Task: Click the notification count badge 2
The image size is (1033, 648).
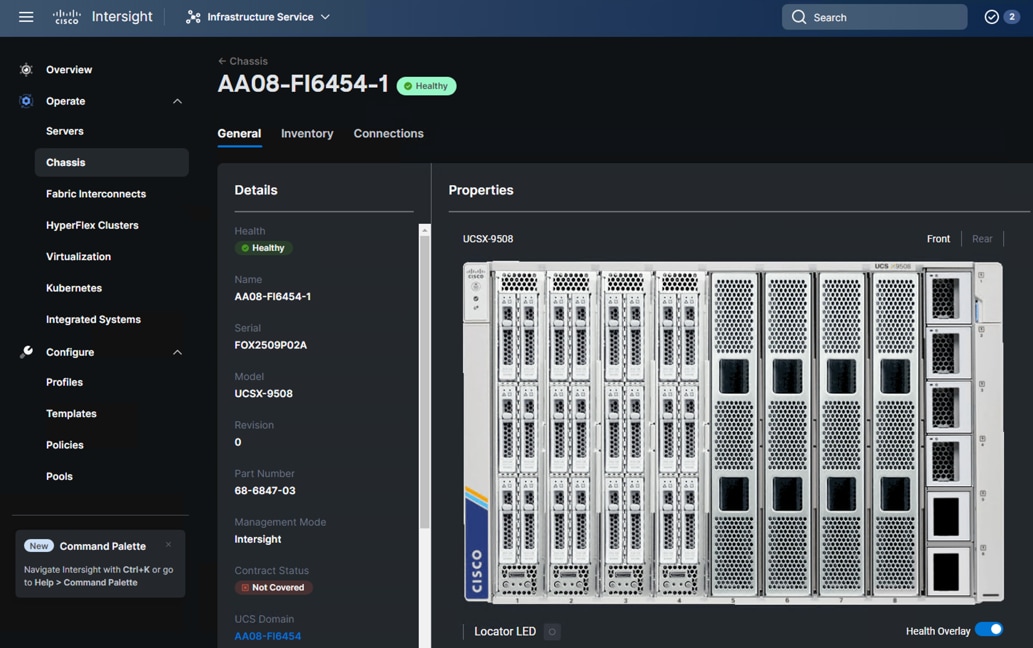Action: click(1011, 17)
